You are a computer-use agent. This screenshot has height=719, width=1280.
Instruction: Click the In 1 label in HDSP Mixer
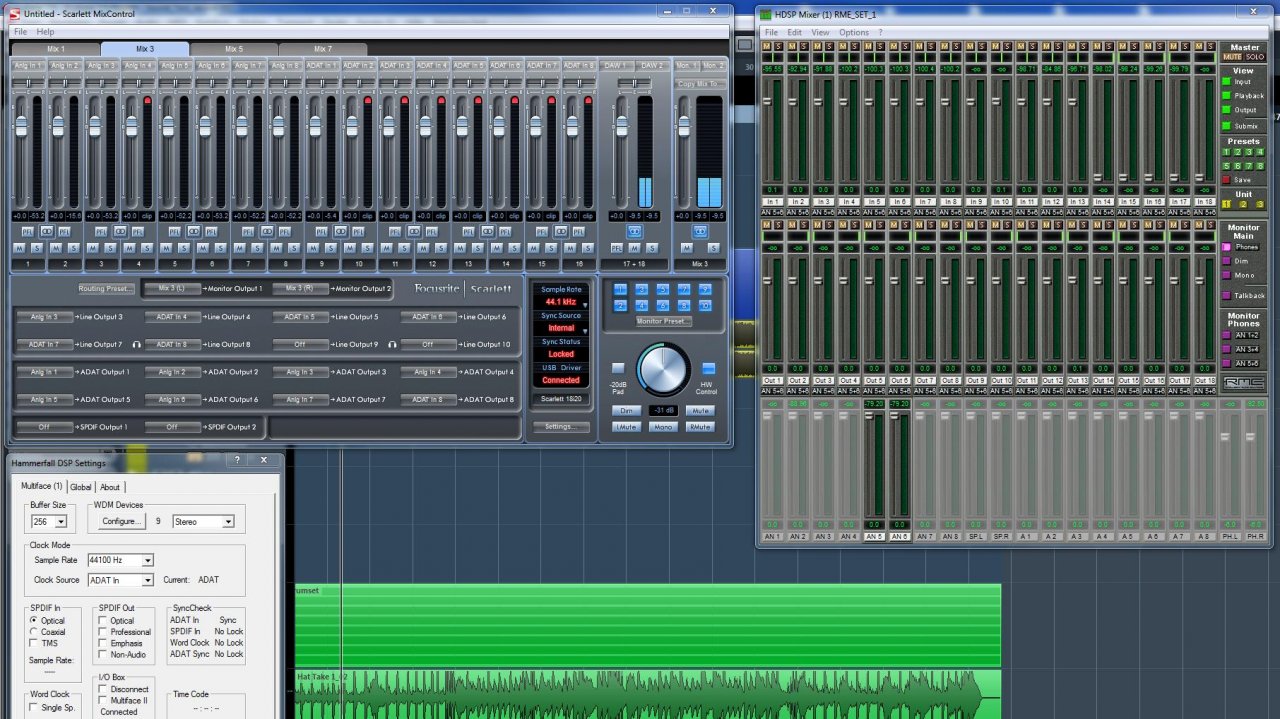click(772, 201)
